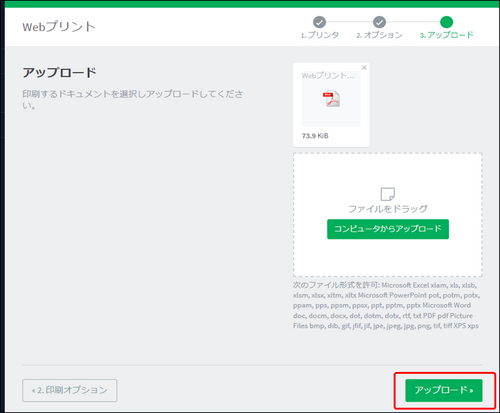Click the uploaded file name Webプリント...
The width and height of the screenshot is (500, 413).
[x=328, y=76]
